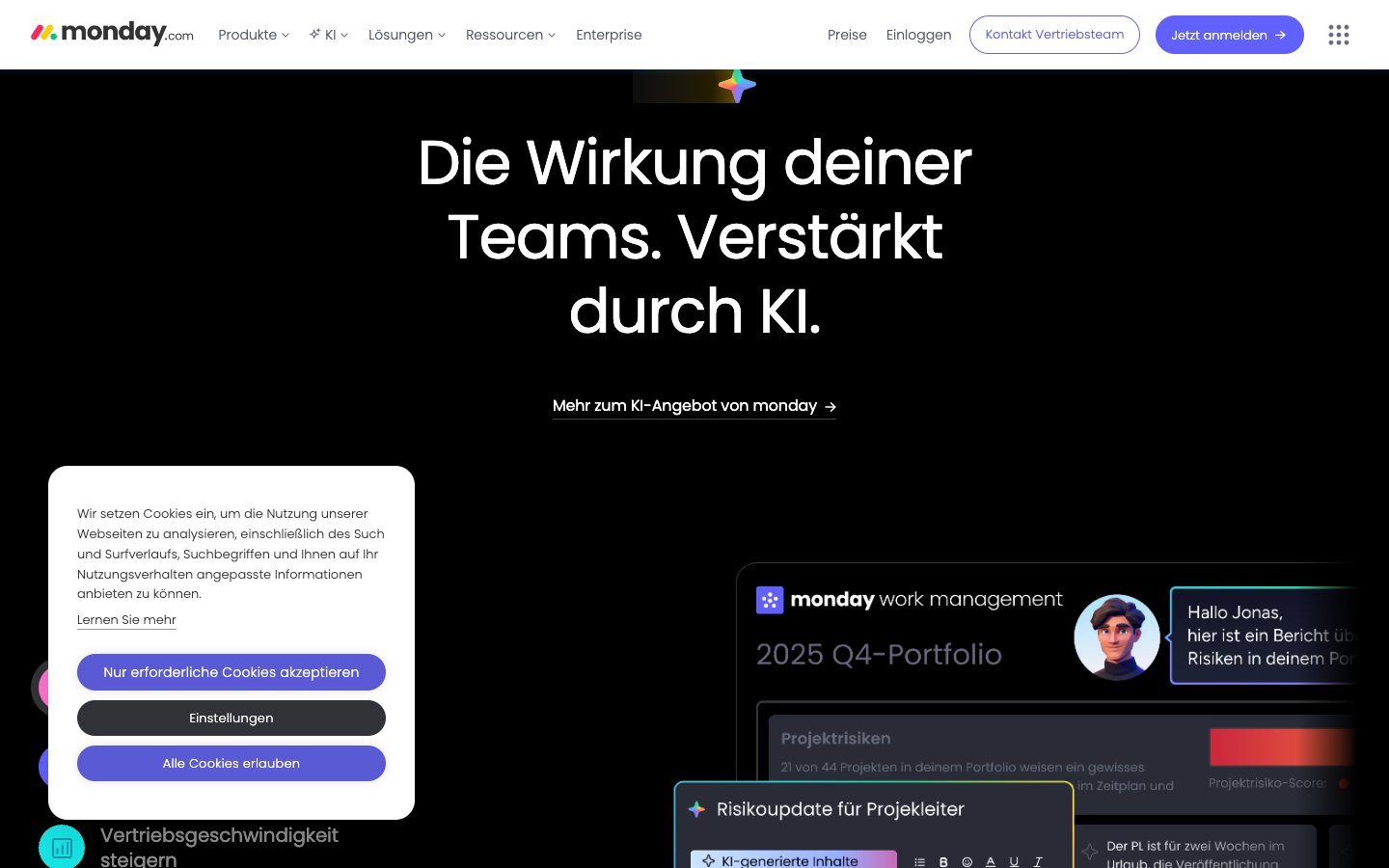Open the nine-dot apps grid menu
1389x868 pixels.
(x=1338, y=35)
